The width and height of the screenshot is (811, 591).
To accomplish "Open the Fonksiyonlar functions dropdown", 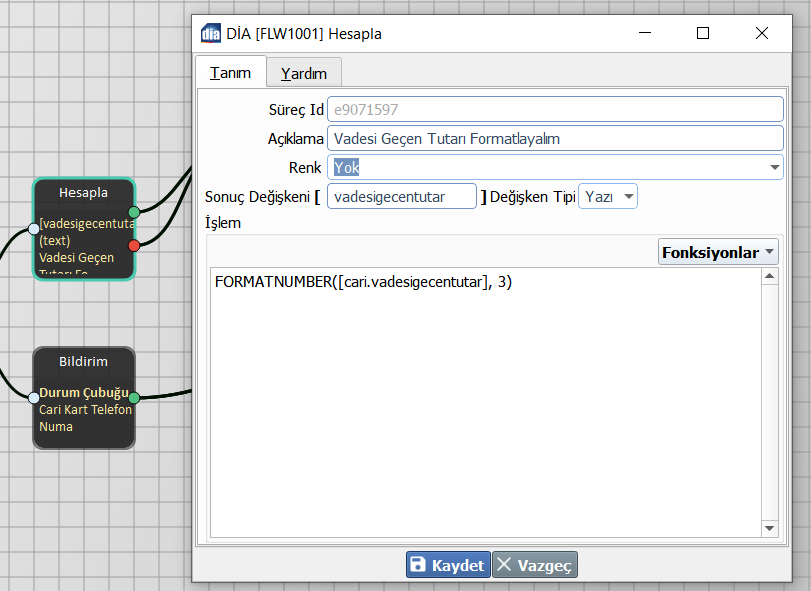I will [x=718, y=252].
